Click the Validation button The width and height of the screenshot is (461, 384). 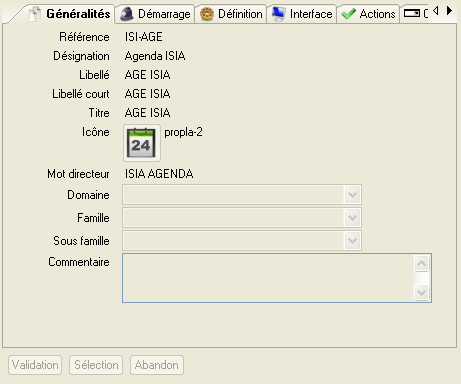(35, 365)
